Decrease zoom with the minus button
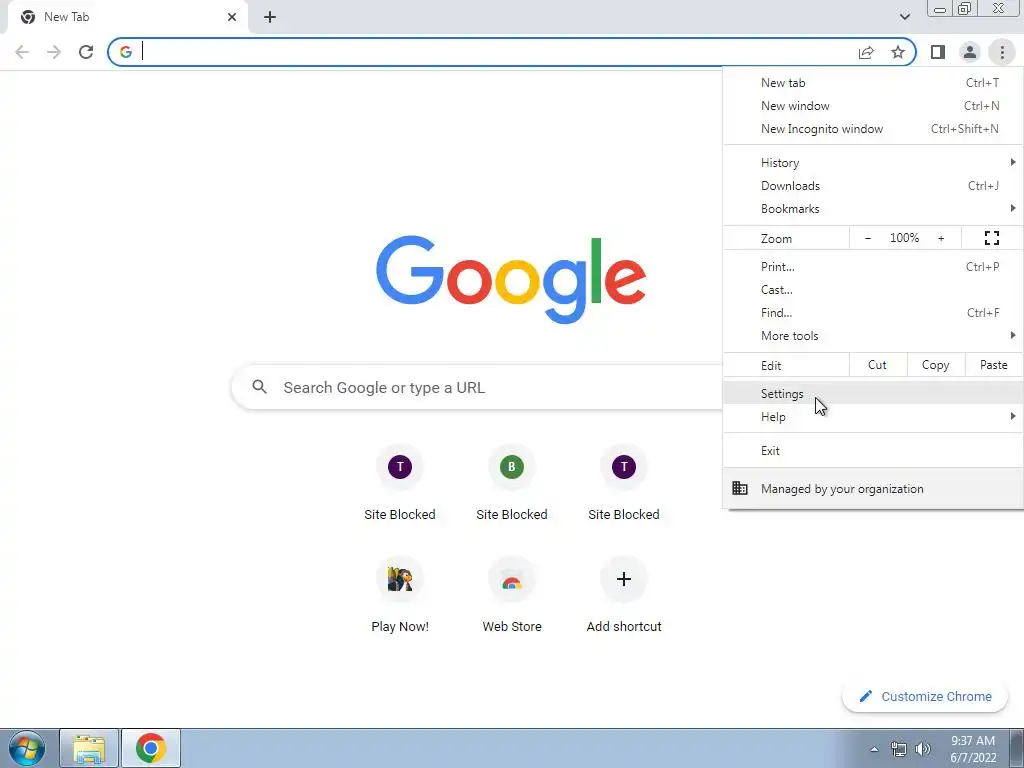The width and height of the screenshot is (1024, 768). point(868,238)
